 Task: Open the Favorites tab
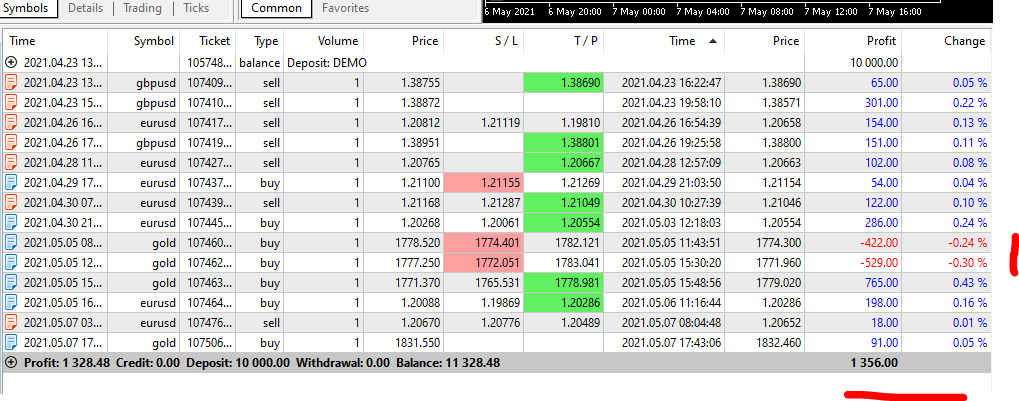pos(345,8)
